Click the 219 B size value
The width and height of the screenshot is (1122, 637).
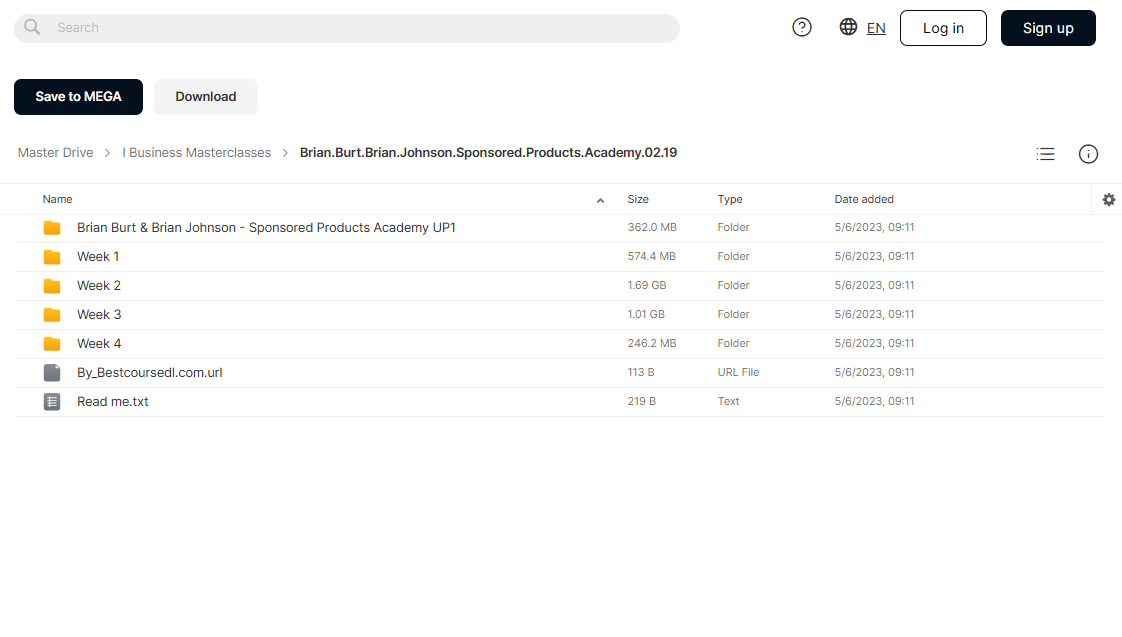tap(641, 401)
